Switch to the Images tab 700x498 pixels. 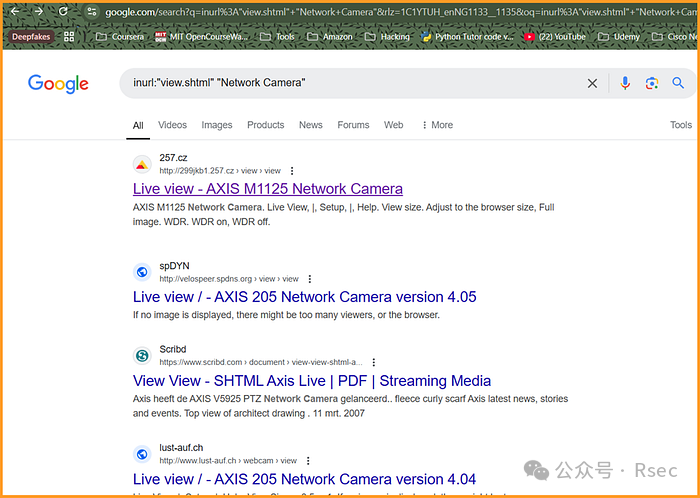(x=217, y=125)
